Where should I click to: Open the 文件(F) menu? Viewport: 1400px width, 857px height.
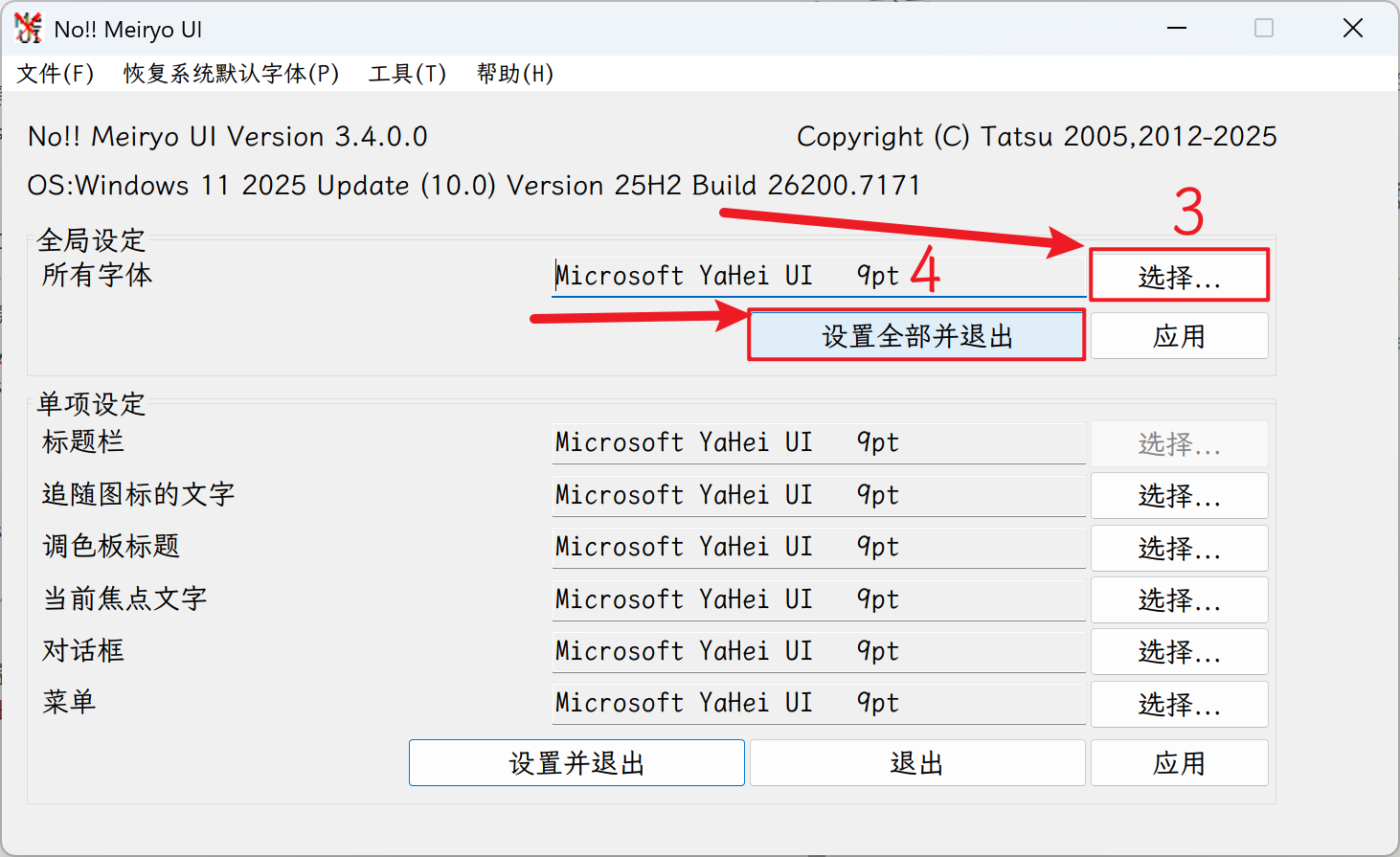[56, 74]
